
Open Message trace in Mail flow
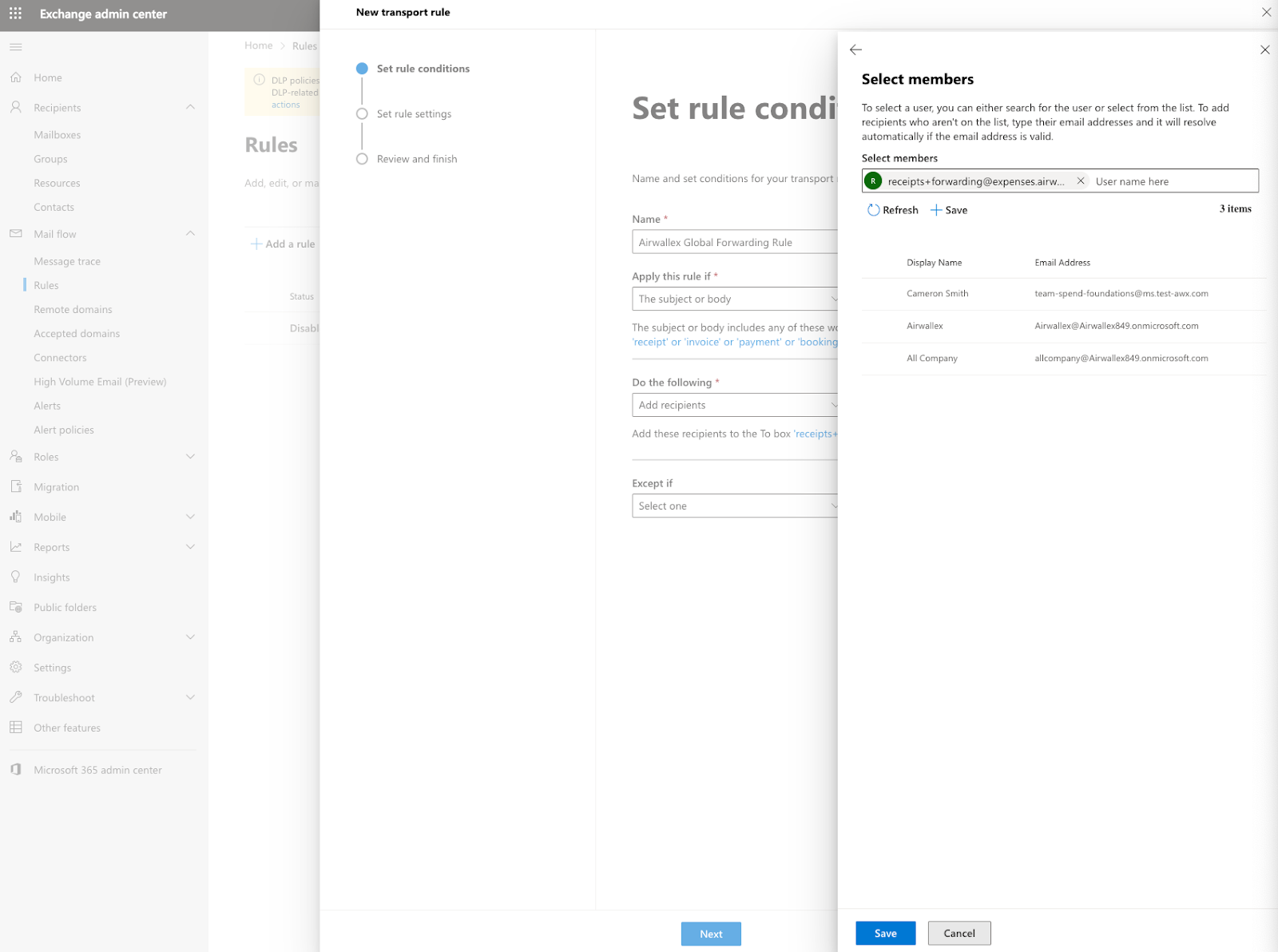point(67,261)
